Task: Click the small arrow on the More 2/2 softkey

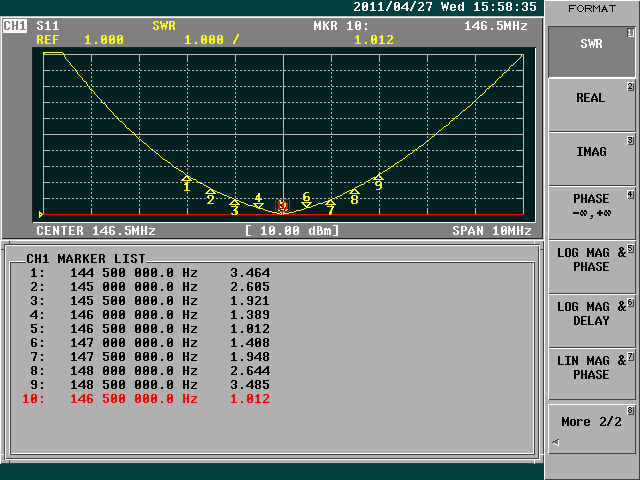Action: (x=556, y=442)
